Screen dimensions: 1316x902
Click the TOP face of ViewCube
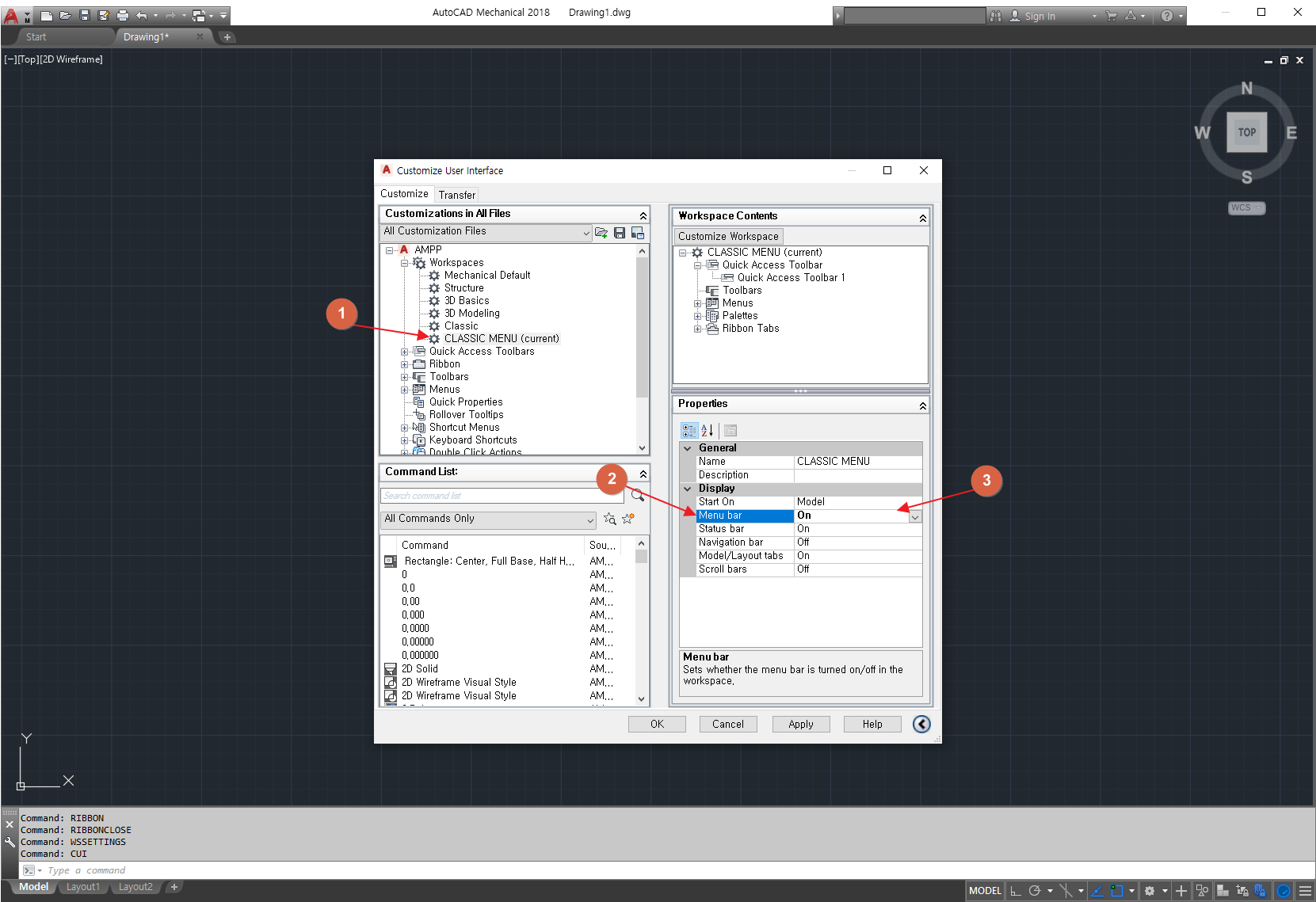coord(1247,132)
